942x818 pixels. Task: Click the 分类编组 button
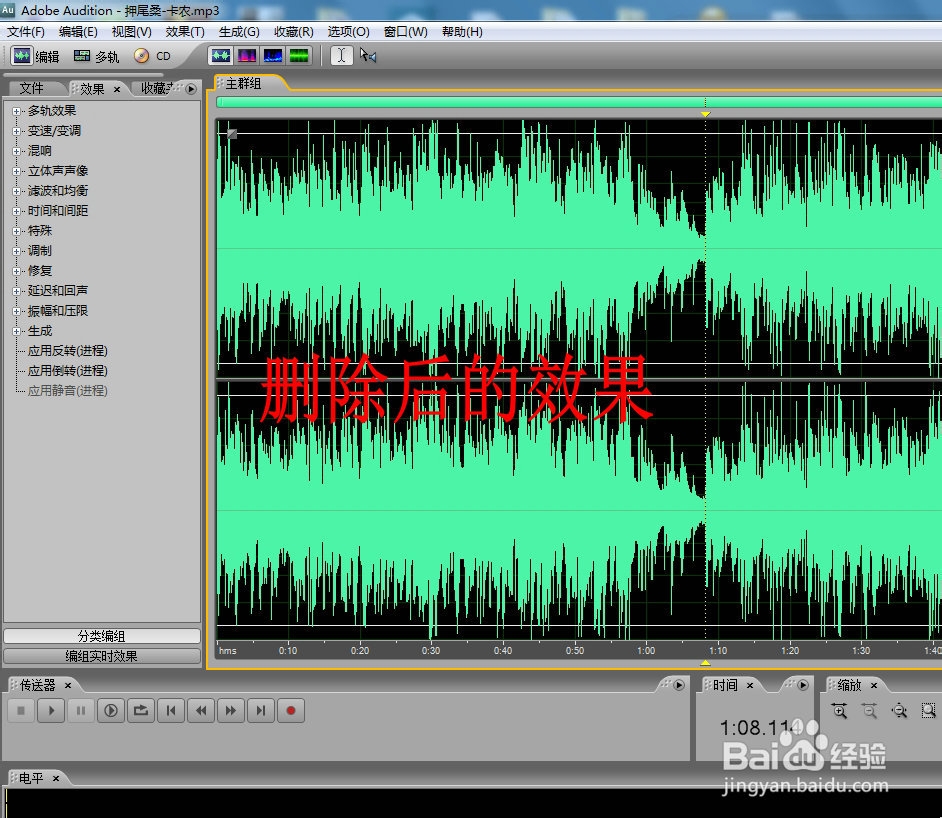102,636
